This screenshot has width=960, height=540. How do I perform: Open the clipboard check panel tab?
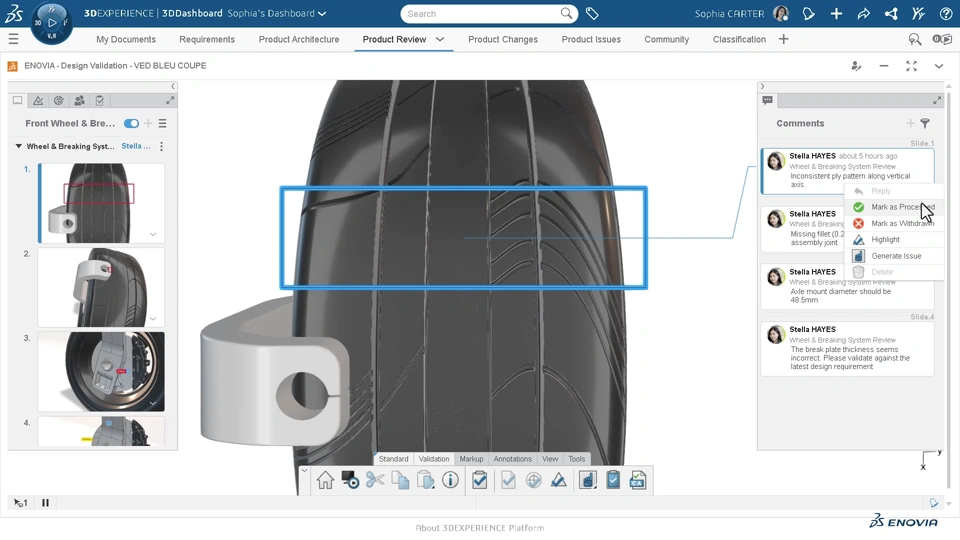[100, 100]
